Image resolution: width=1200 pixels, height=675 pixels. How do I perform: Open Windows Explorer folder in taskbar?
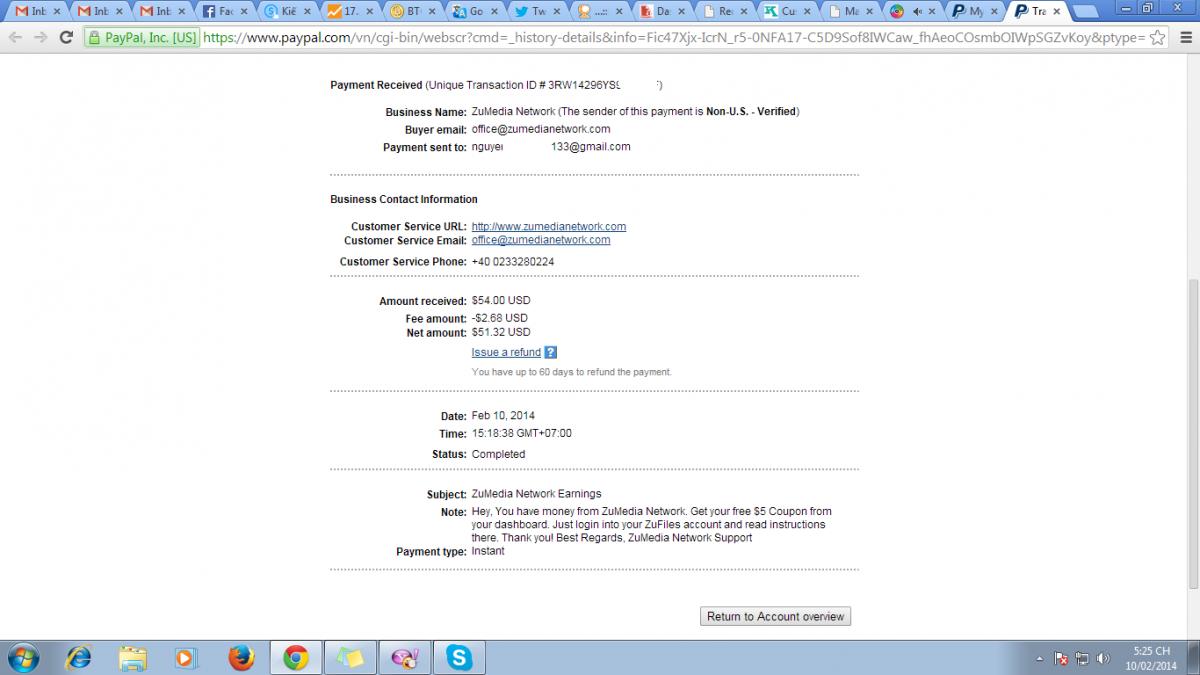pos(132,657)
